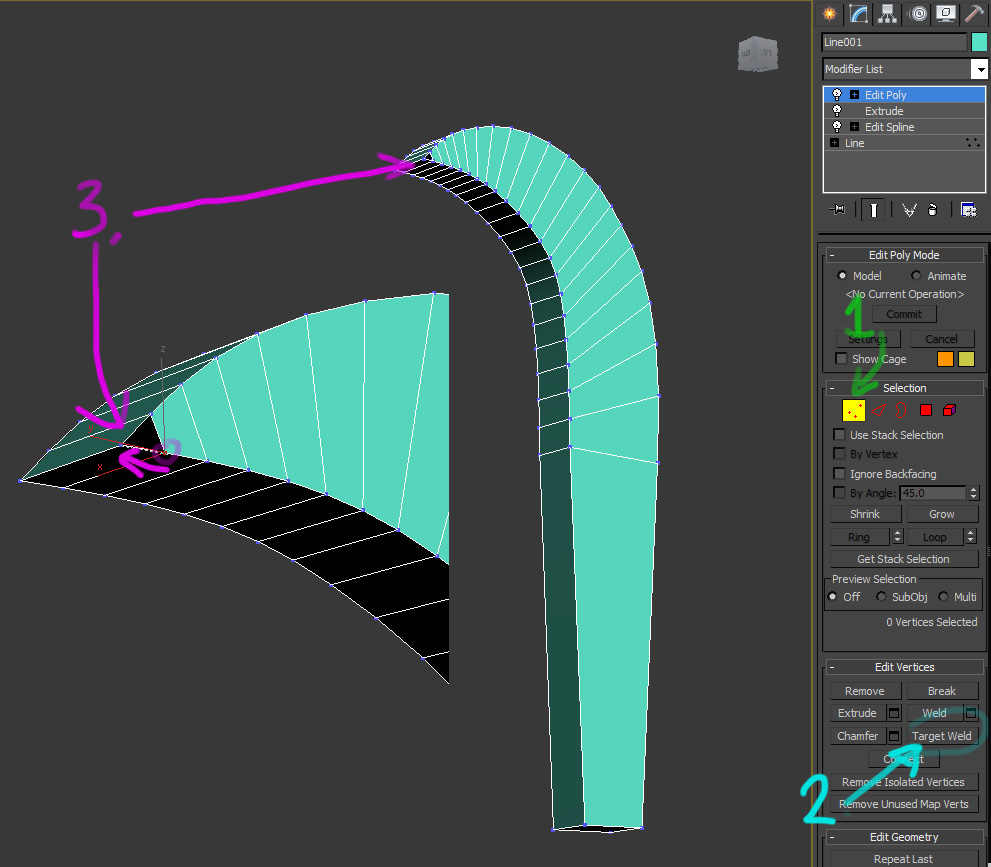Enable Show Cage checkbox
The image size is (991, 867).
[841, 359]
